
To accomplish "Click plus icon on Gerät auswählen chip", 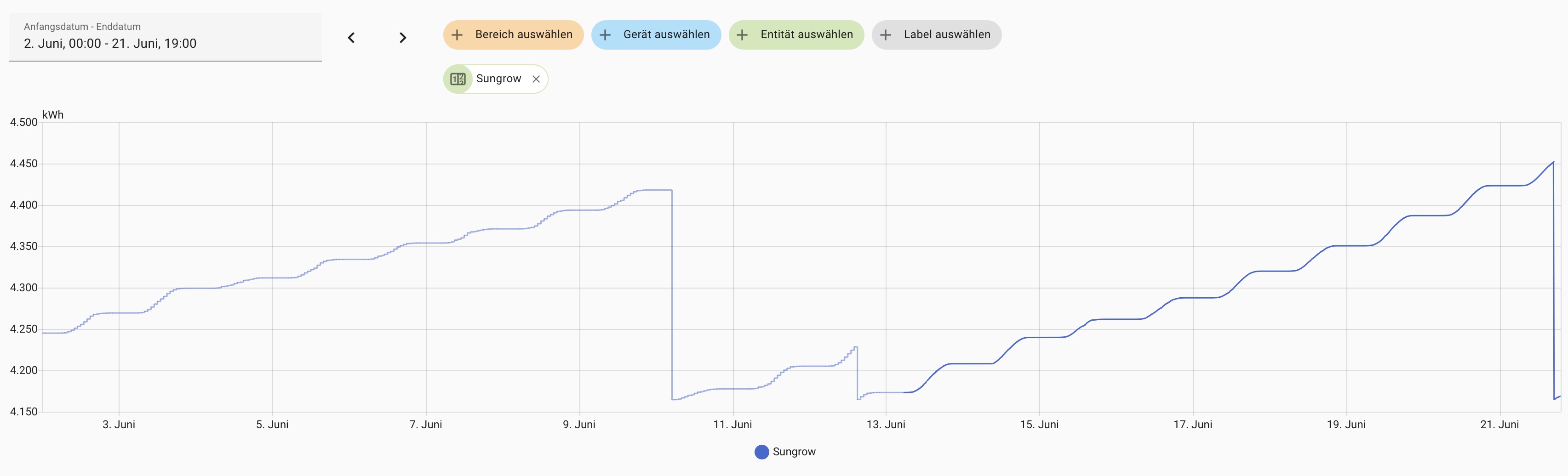I will click(x=605, y=34).
